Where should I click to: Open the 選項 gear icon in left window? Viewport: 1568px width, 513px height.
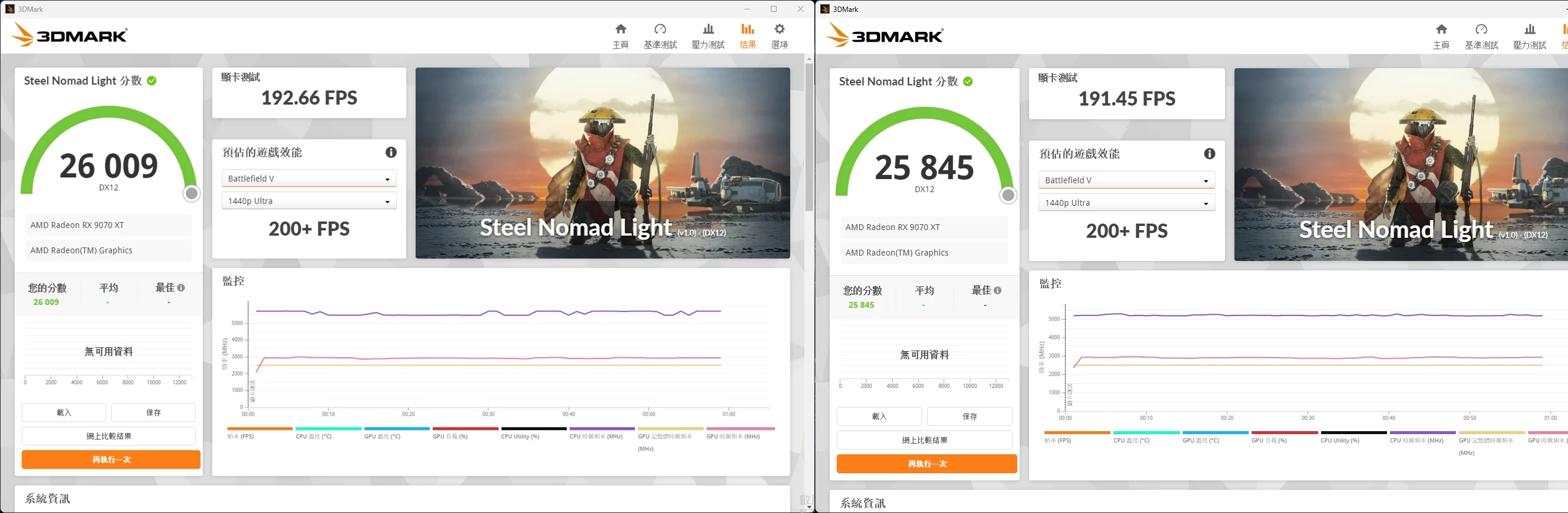pyautogui.click(x=779, y=36)
